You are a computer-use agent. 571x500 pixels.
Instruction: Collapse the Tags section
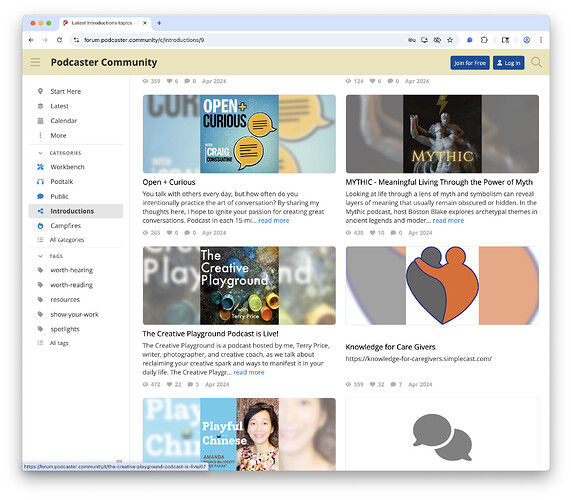pos(40,256)
